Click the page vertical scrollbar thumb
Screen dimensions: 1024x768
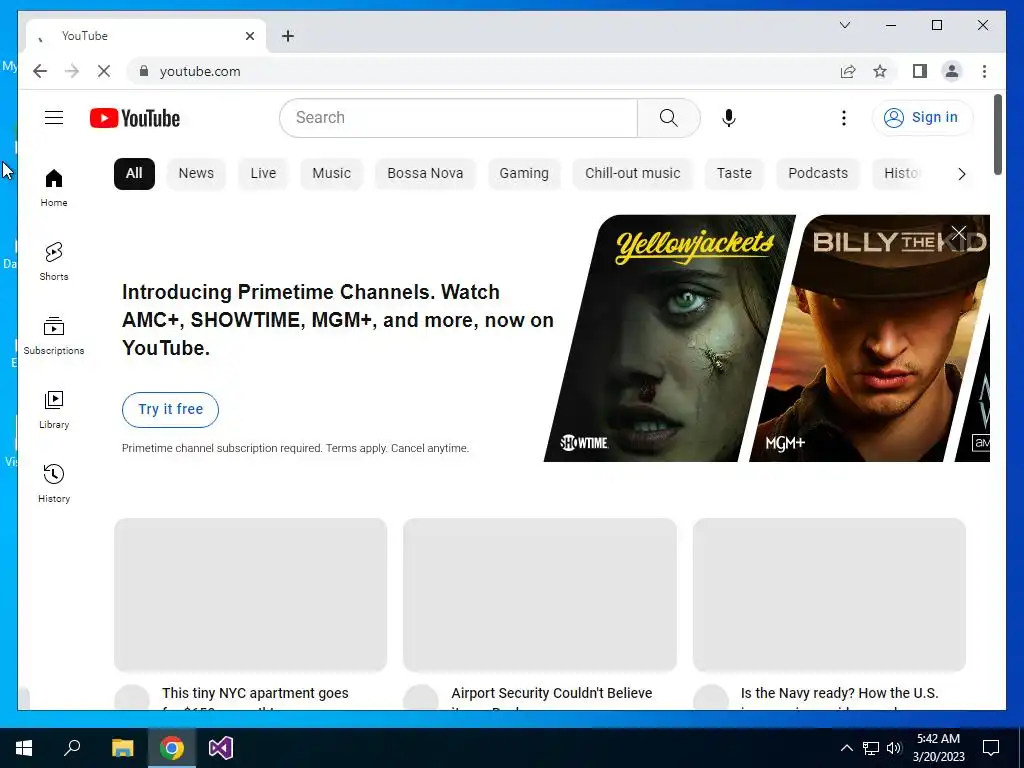(997, 135)
